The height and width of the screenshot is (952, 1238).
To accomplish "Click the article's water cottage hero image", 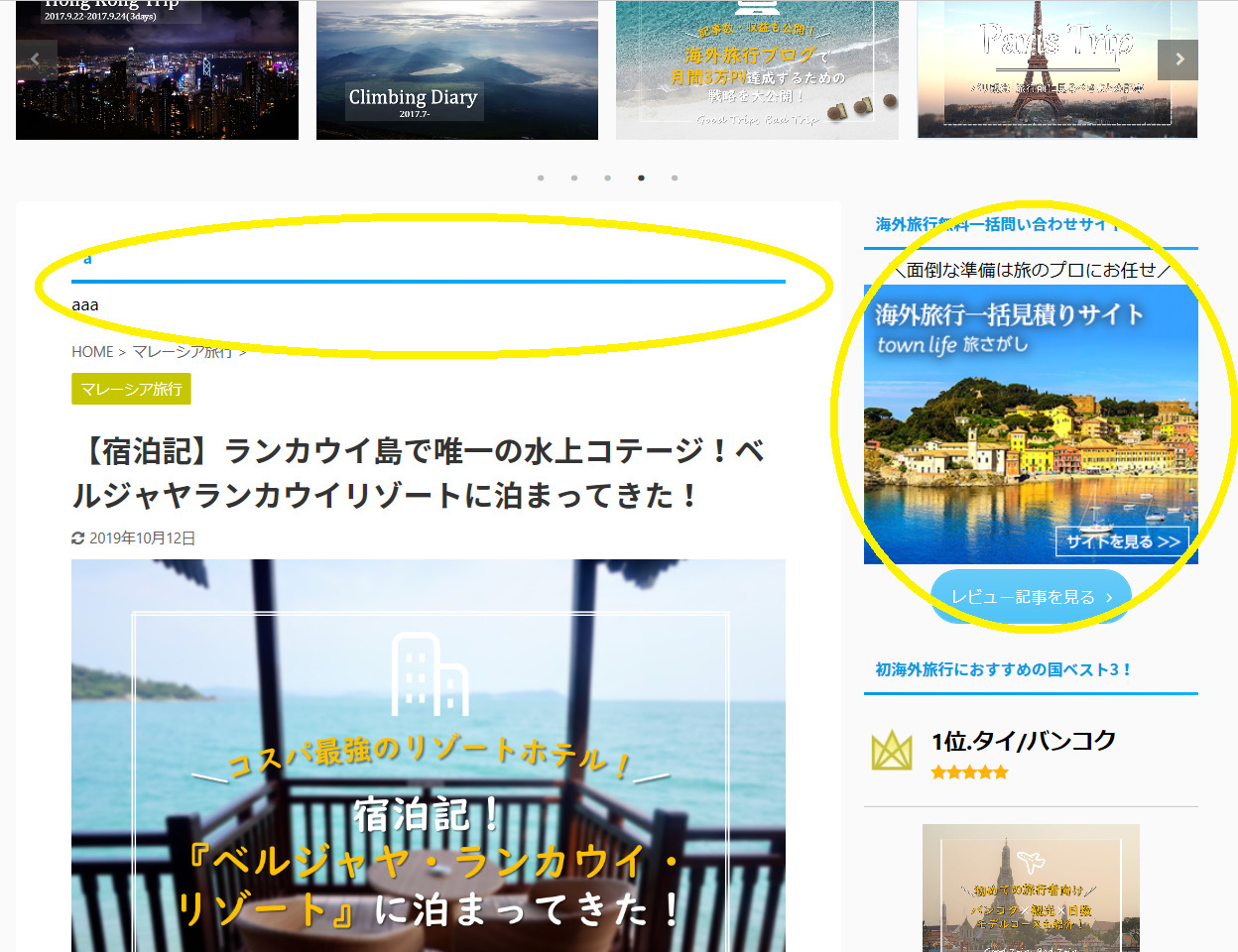I will 429,756.
